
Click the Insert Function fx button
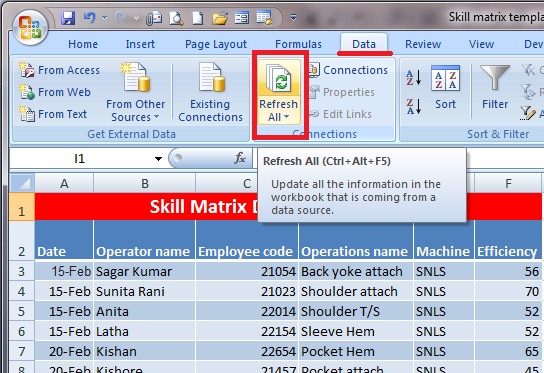(x=240, y=159)
